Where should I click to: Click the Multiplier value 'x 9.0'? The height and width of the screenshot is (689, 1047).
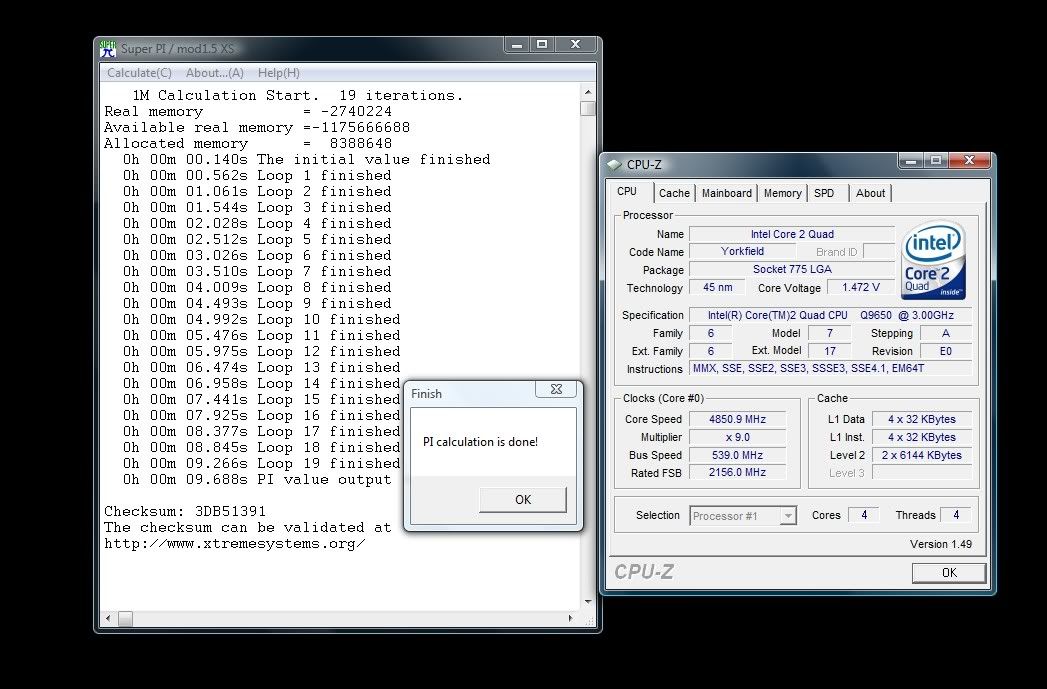[737, 437]
